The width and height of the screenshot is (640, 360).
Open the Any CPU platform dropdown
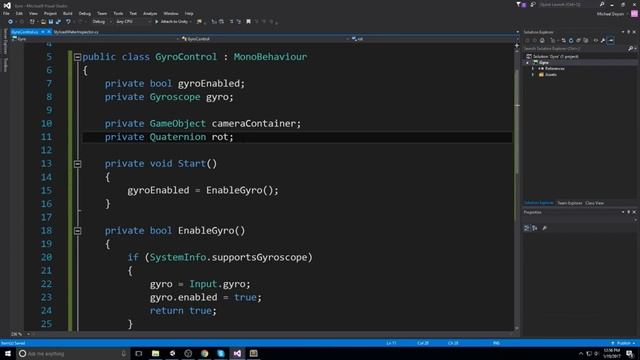coord(133,22)
